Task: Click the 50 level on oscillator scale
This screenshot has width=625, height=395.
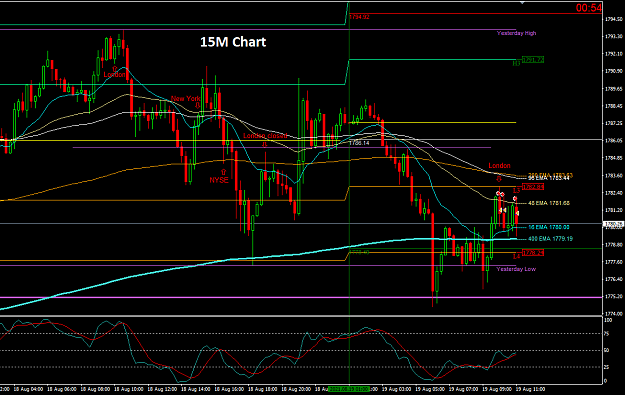Action: point(607,350)
